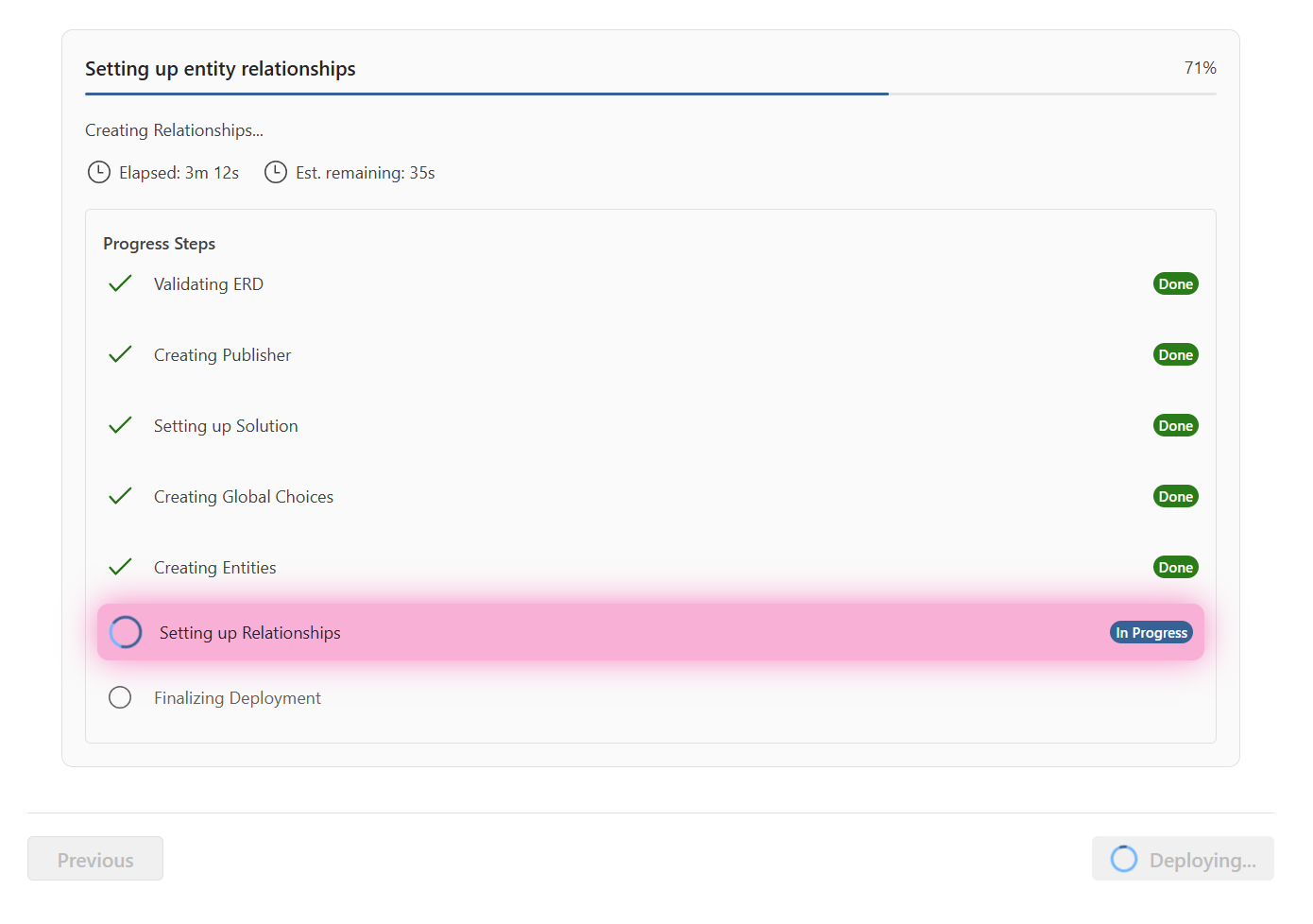Click the Elapsed time clock icon
This screenshot has height=924, width=1313.
(x=98, y=172)
